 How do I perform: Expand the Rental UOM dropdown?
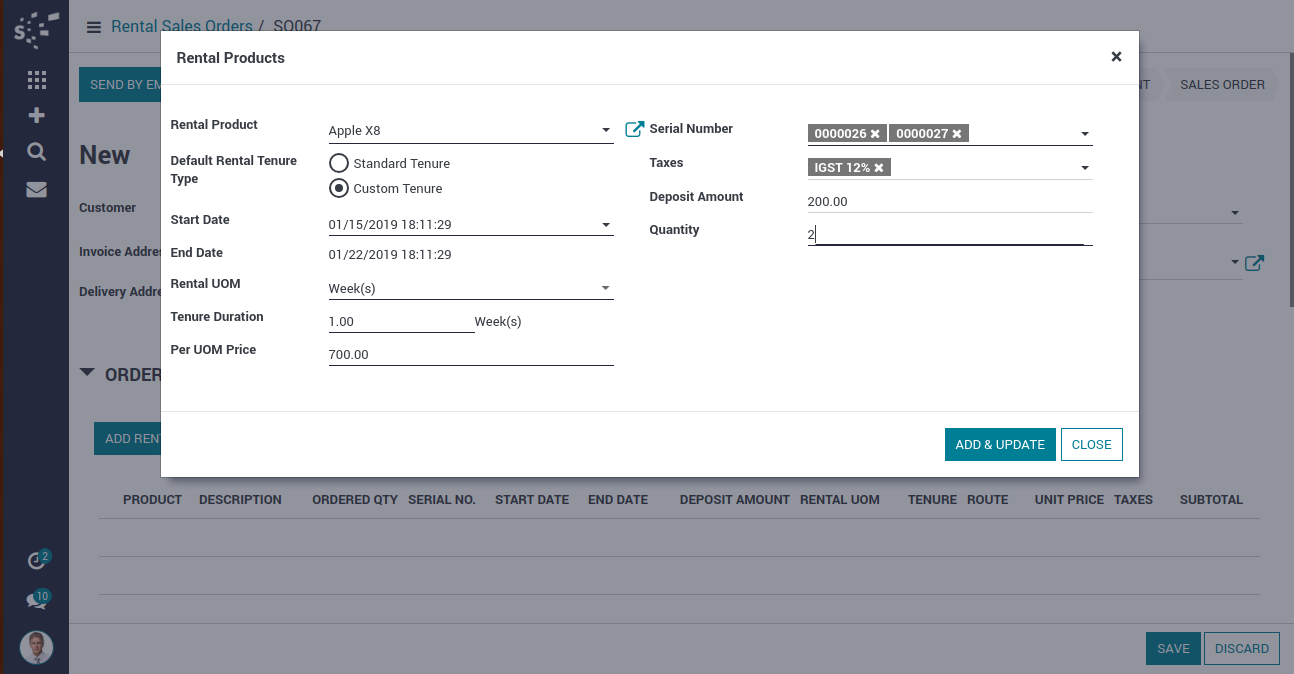pos(605,289)
